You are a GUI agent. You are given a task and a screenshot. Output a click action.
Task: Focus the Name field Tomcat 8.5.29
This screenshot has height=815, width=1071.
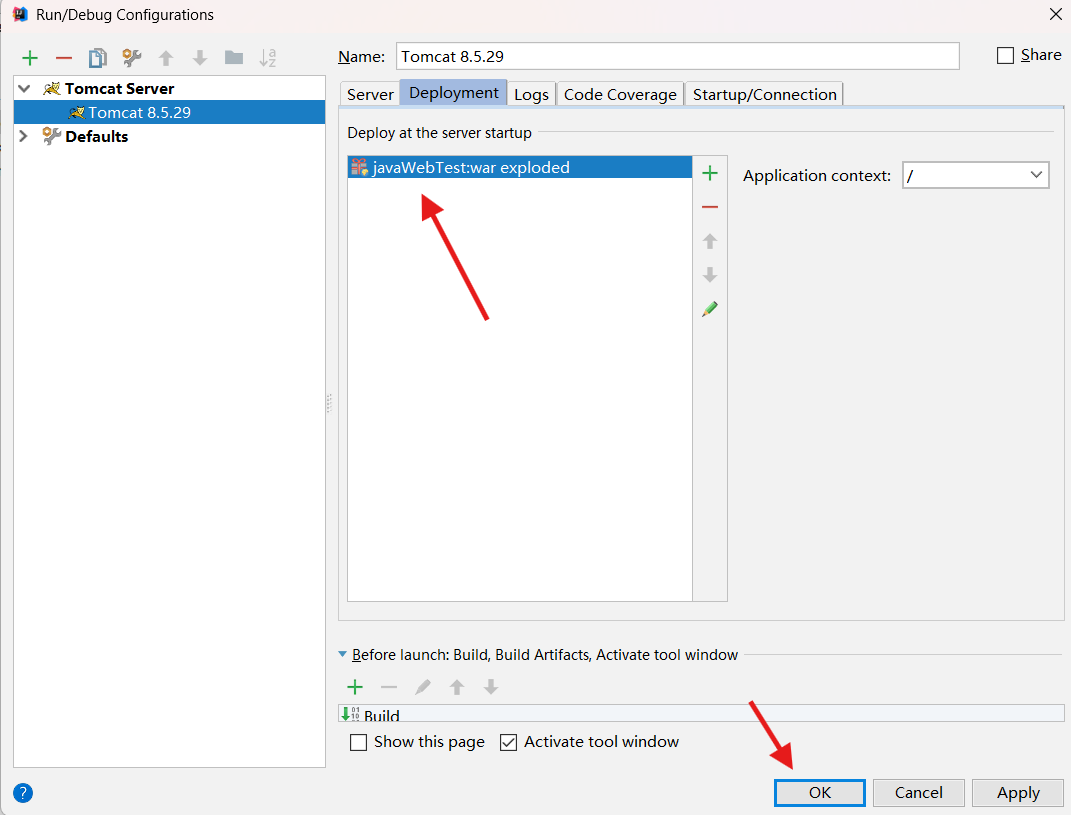tap(678, 56)
